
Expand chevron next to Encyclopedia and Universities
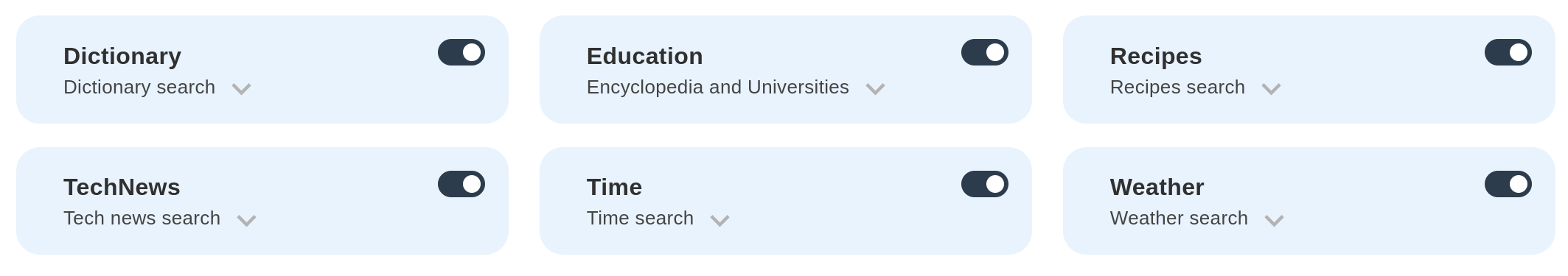[875, 89]
